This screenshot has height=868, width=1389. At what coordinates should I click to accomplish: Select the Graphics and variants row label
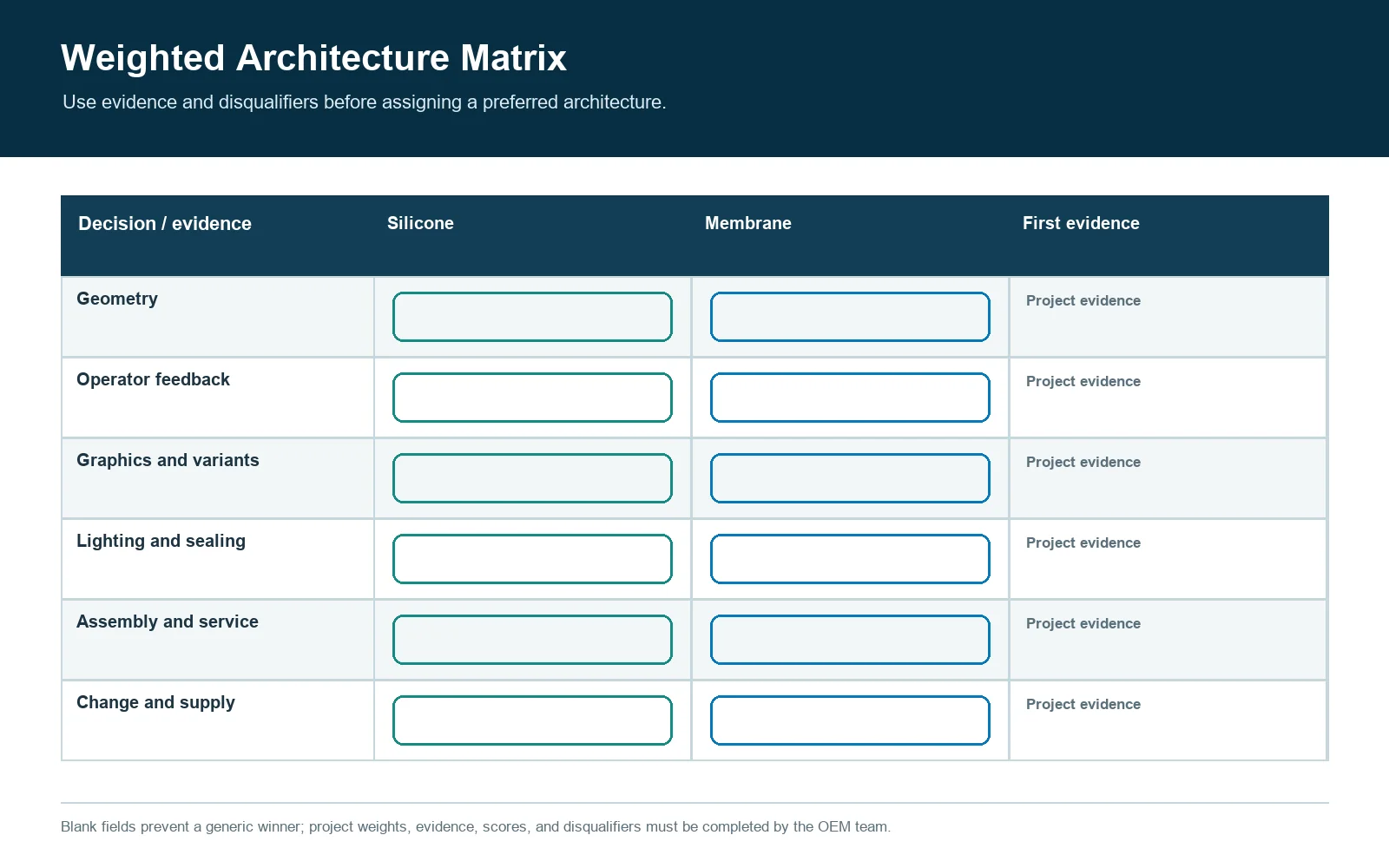tap(168, 460)
